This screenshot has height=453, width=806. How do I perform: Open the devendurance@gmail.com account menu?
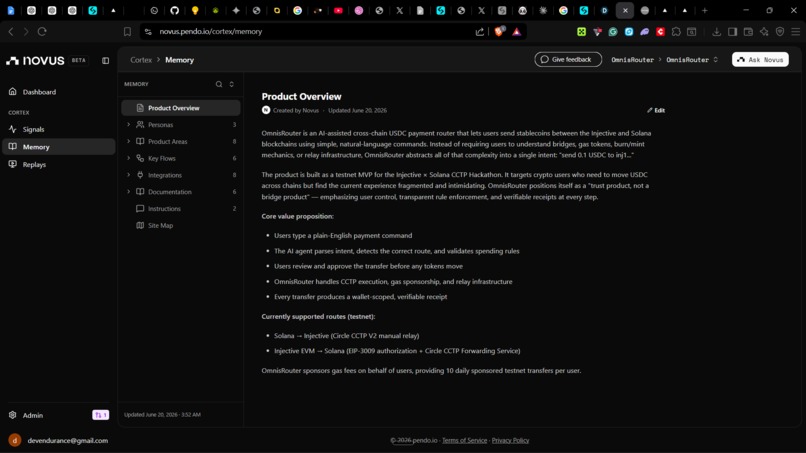pyautogui.click(x=67, y=441)
